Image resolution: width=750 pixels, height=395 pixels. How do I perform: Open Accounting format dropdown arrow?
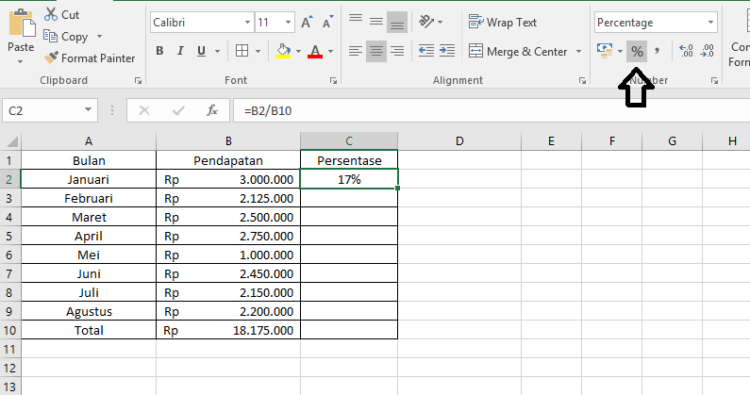(x=620, y=51)
